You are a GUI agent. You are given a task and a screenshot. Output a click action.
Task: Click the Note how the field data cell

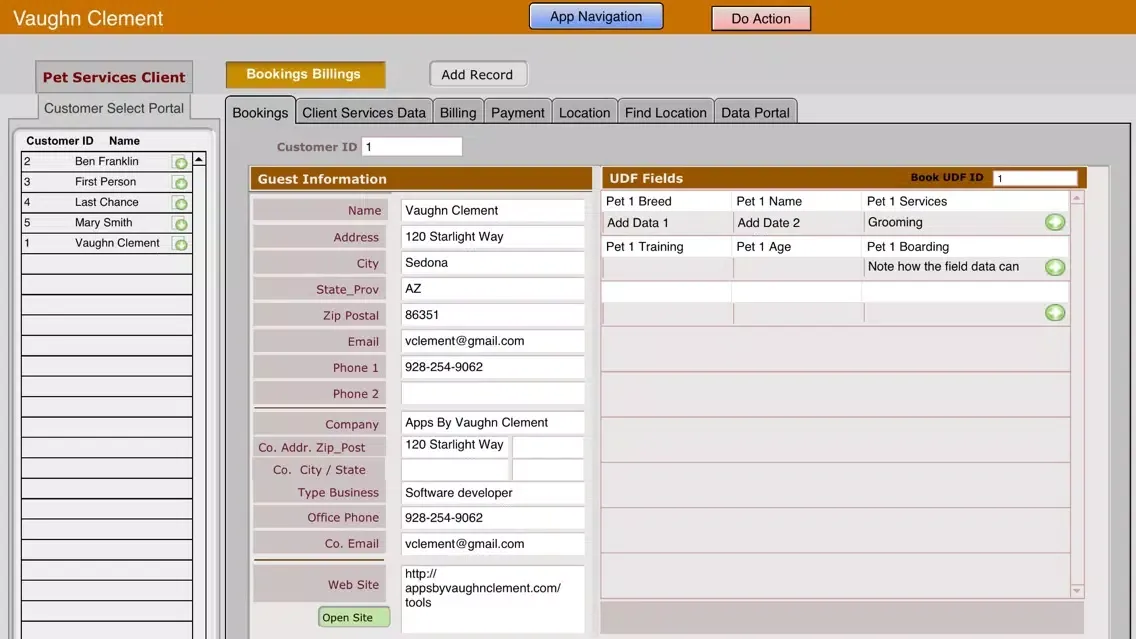click(x=952, y=267)
